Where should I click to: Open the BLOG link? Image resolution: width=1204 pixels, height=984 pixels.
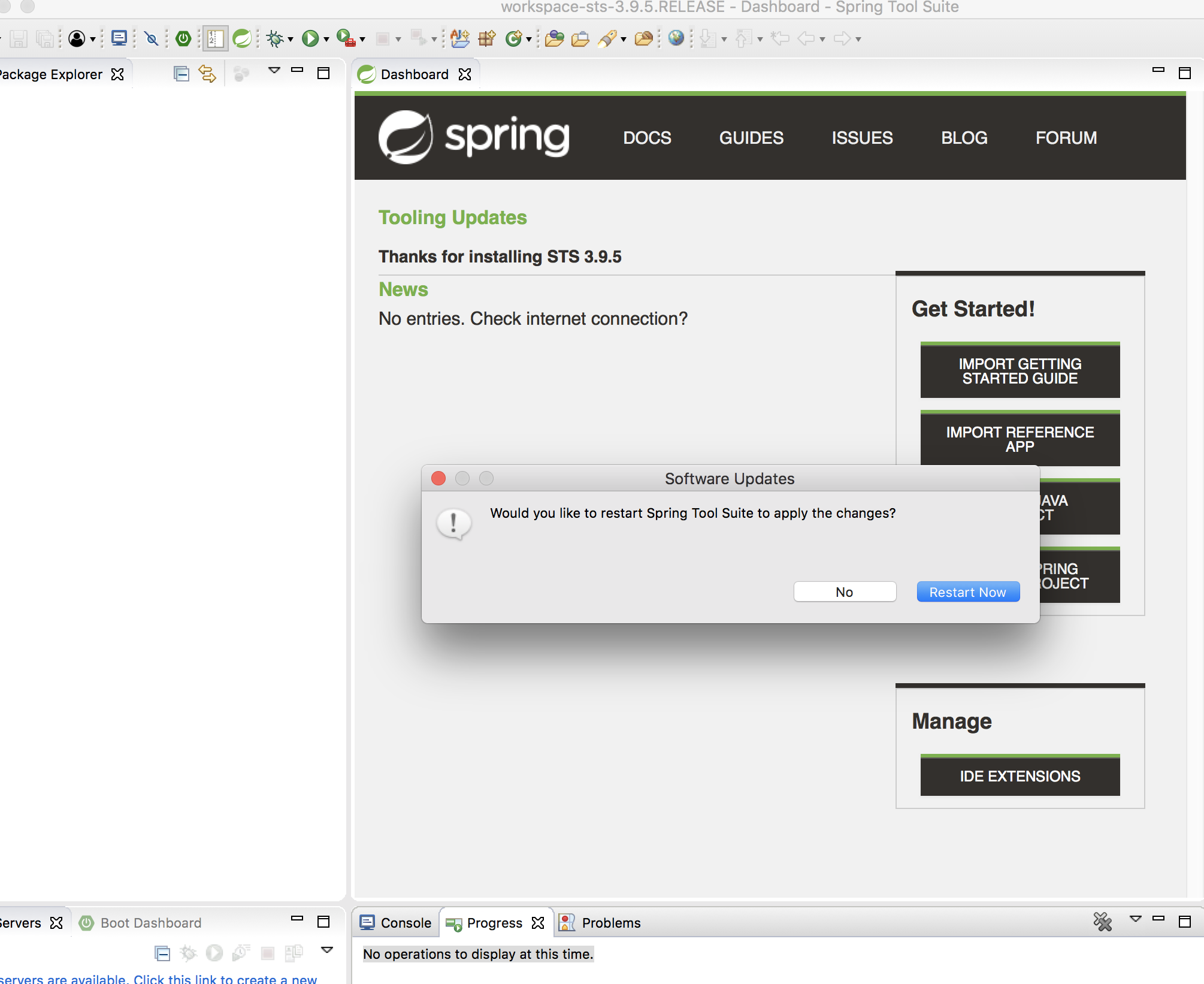(964, 138)
